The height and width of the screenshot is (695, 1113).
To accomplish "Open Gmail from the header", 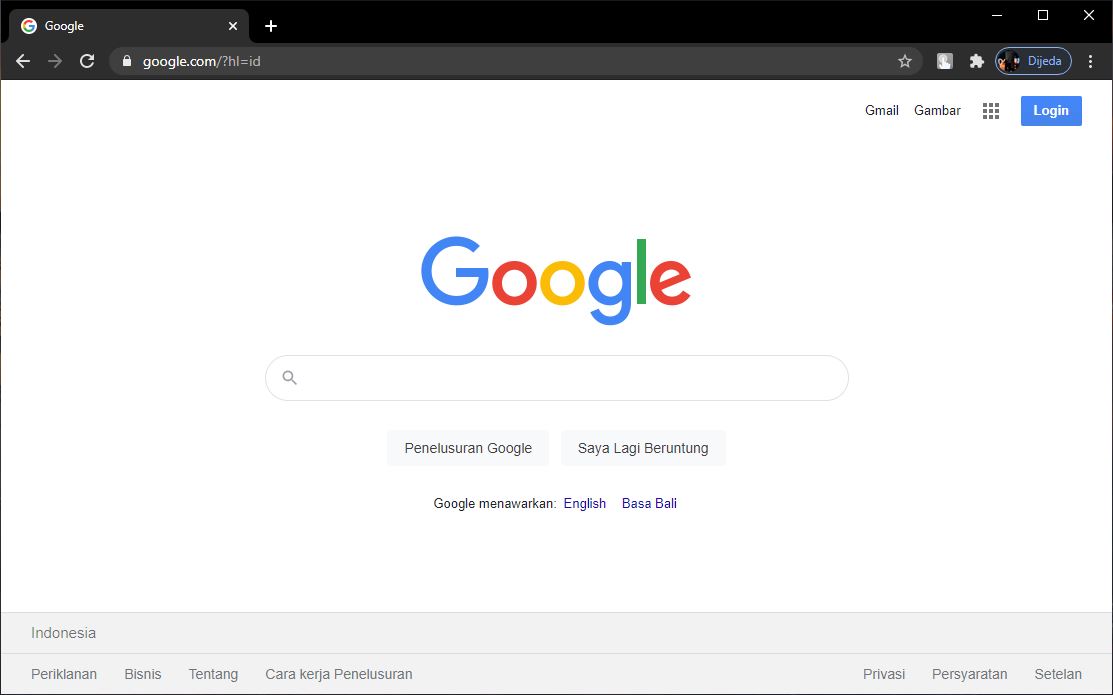I will pos(881,110).
